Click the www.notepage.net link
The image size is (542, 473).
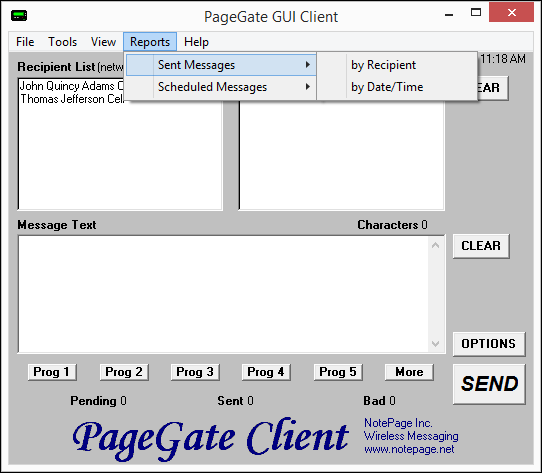(x=409, y=449)
